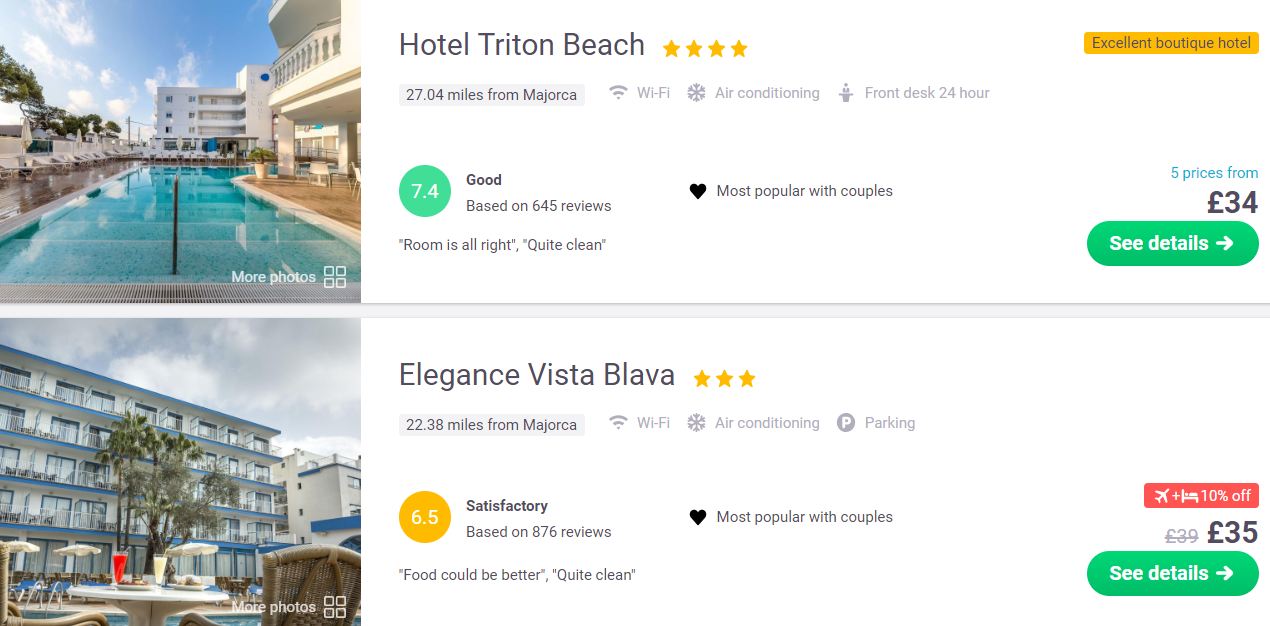Click air conditioning snowflake icon for Hotel Triton Beach

pyautogui.click(x=696, y=93)
